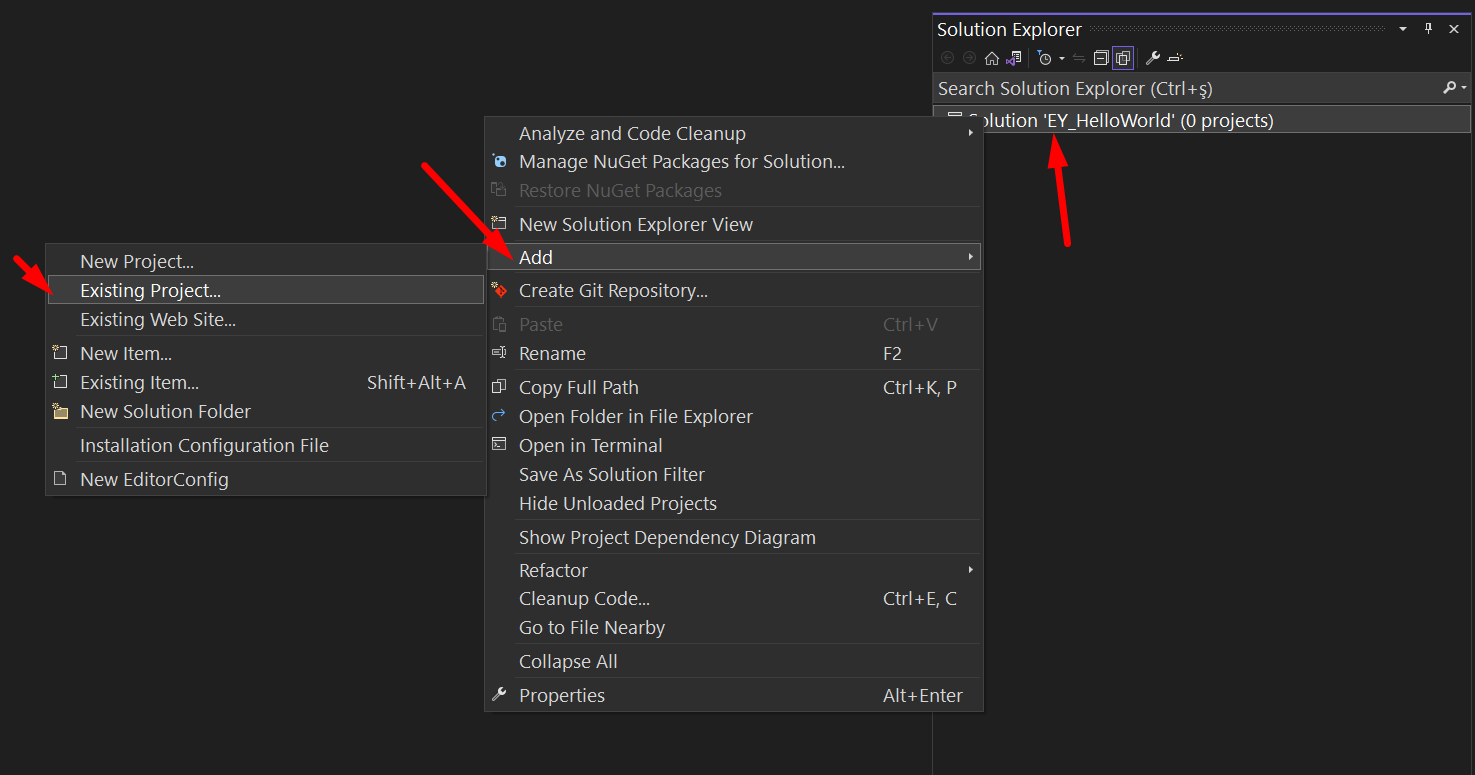
Task: Click the Copy Full Path icon
Action: [500, 387]
